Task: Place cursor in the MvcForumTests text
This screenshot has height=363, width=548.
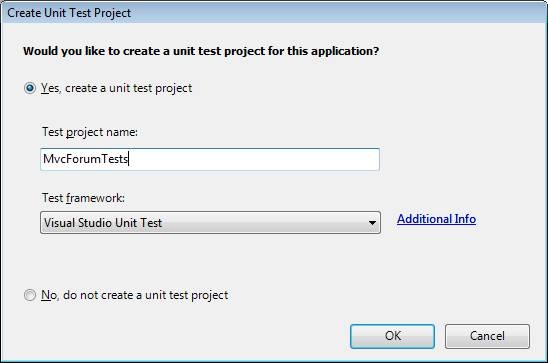Action: 86,159
